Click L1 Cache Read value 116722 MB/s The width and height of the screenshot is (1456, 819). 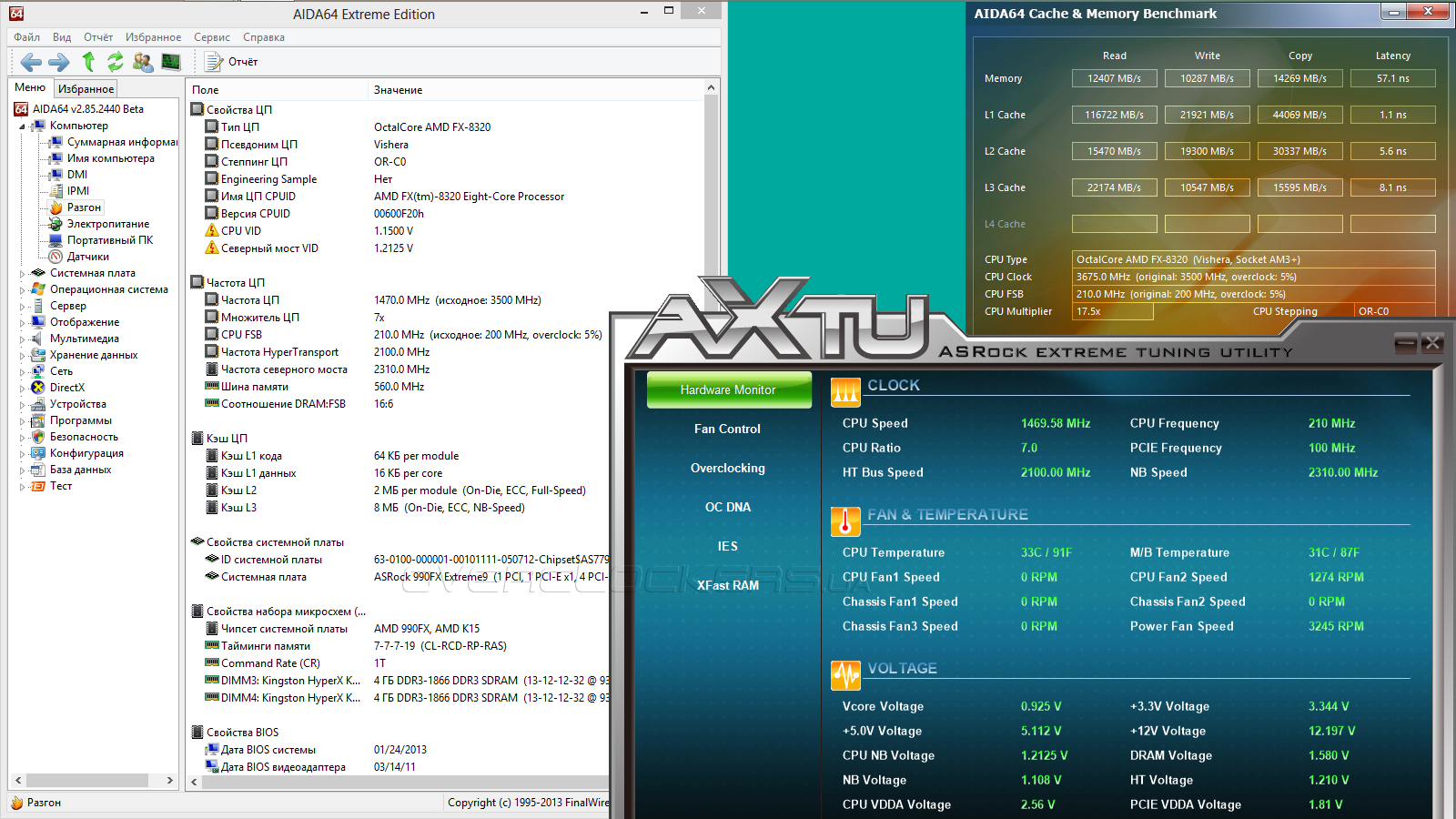(x=1115, y=115)
